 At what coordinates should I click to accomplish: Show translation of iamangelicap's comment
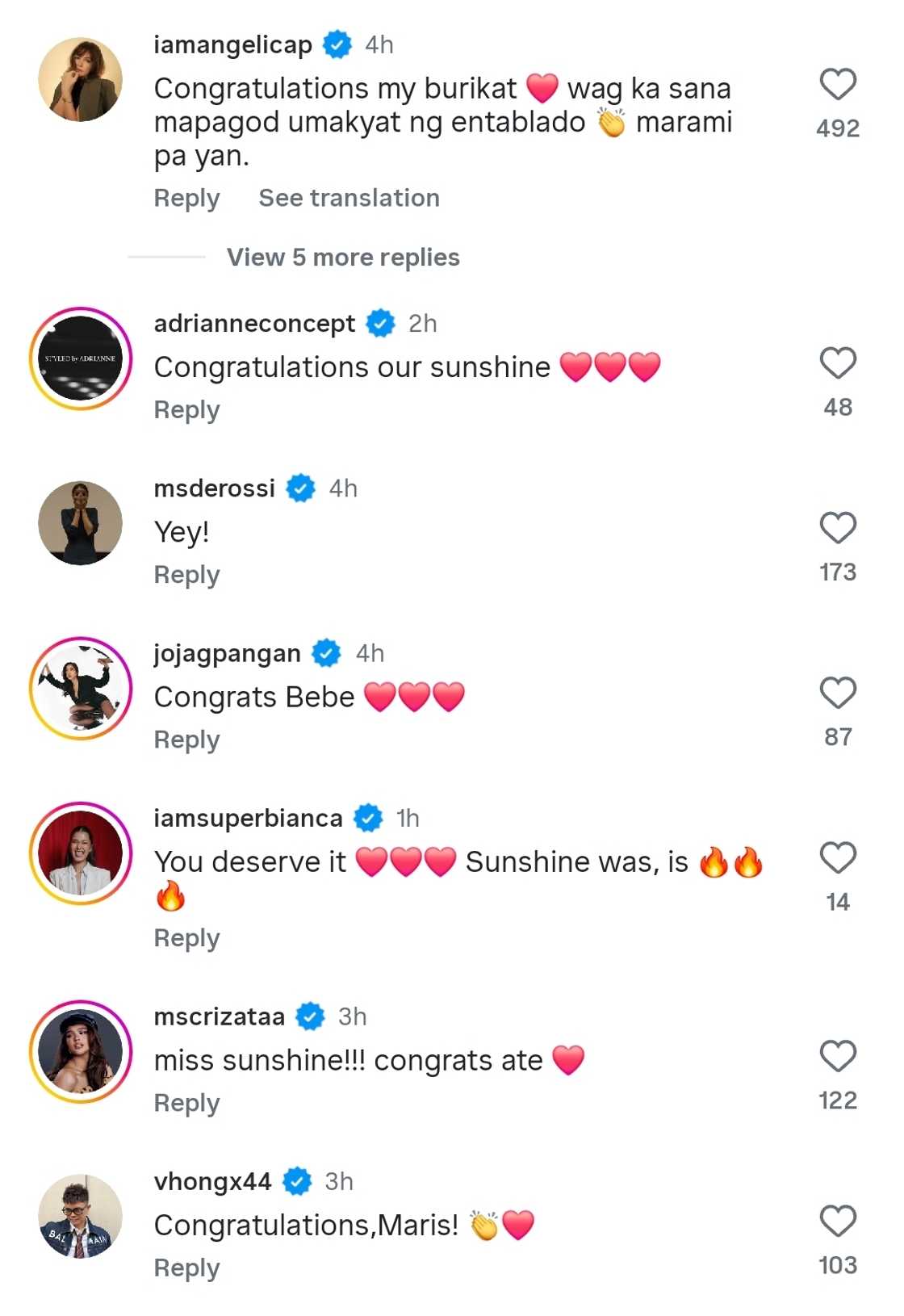pyautogui.click(x=349, y=198)
